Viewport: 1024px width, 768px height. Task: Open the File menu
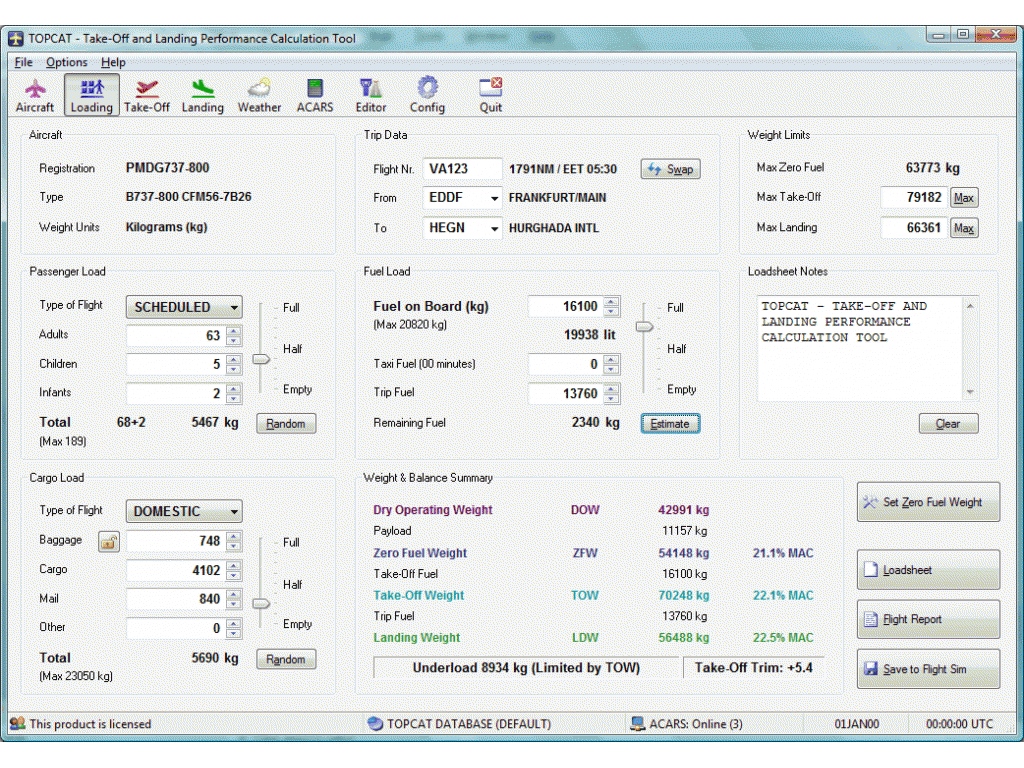(x=24, y=62)
